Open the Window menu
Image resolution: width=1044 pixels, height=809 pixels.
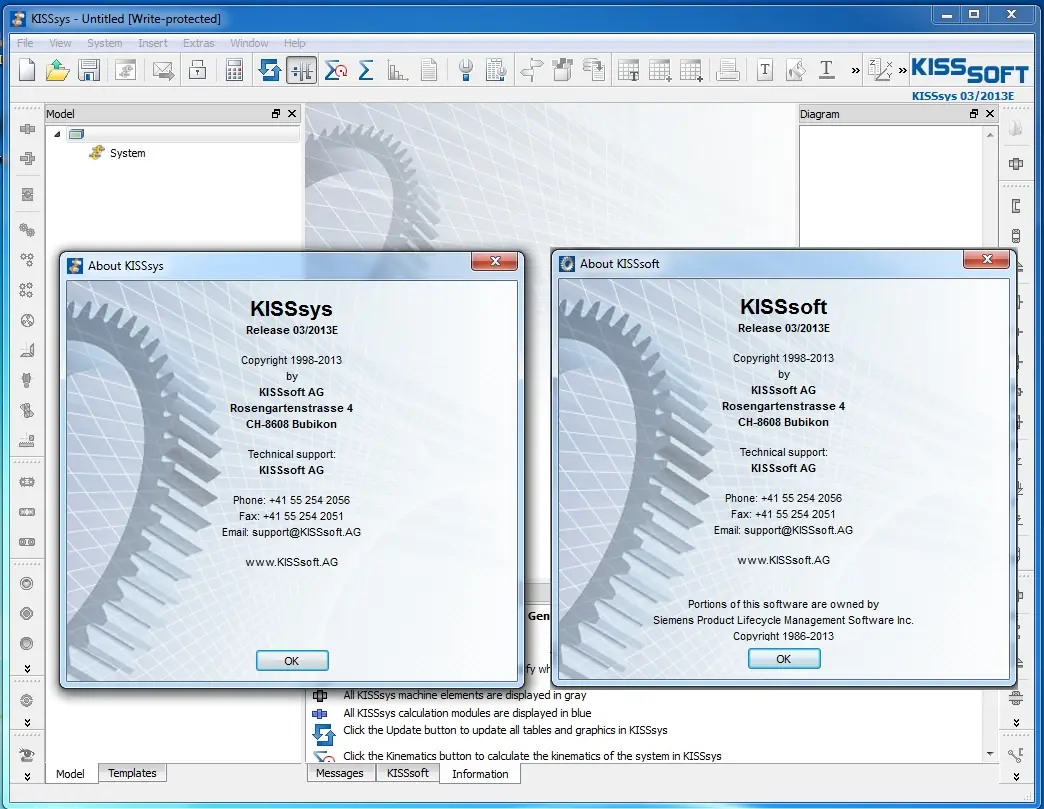tap(249, 43)
